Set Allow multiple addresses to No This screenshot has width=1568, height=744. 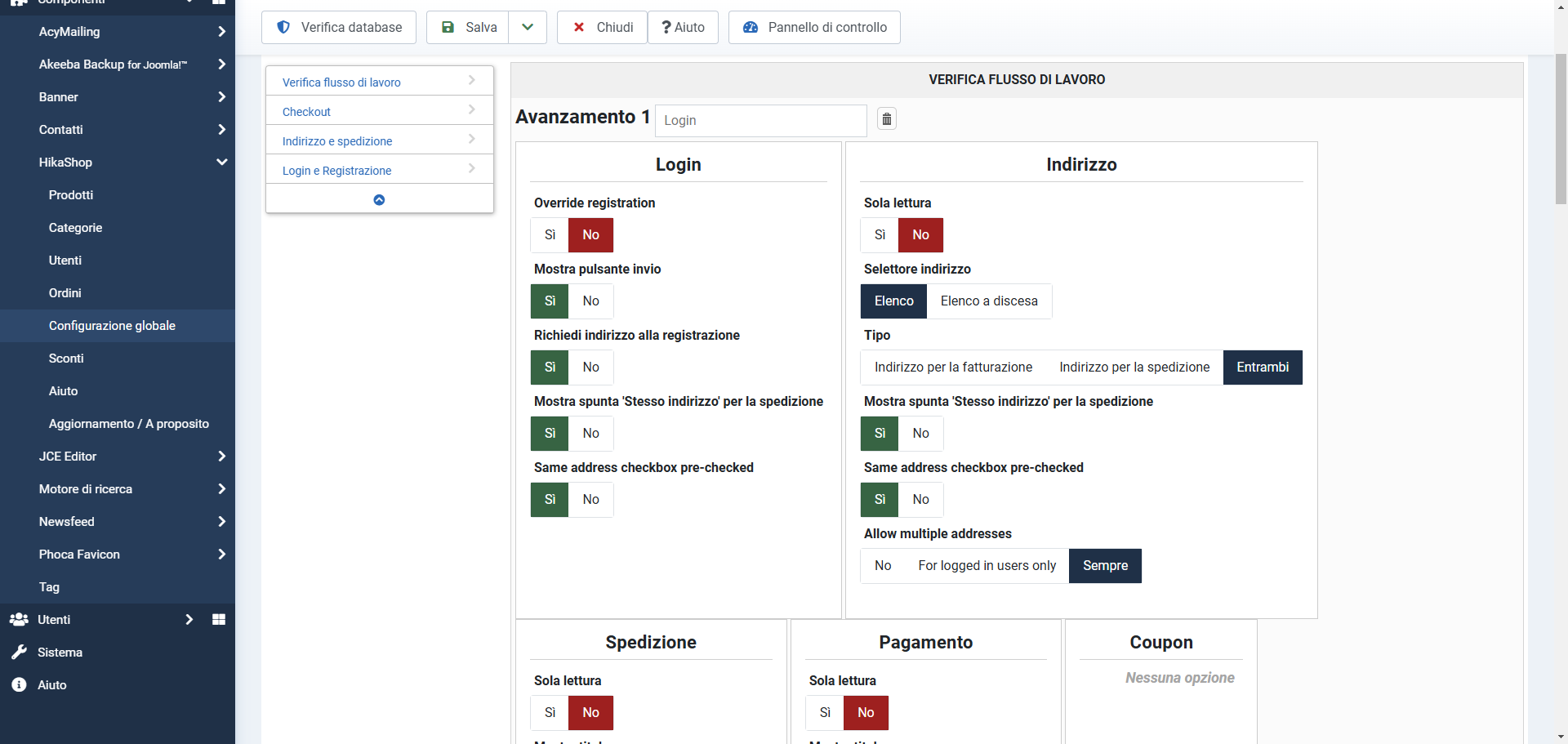tap(883, 566)
